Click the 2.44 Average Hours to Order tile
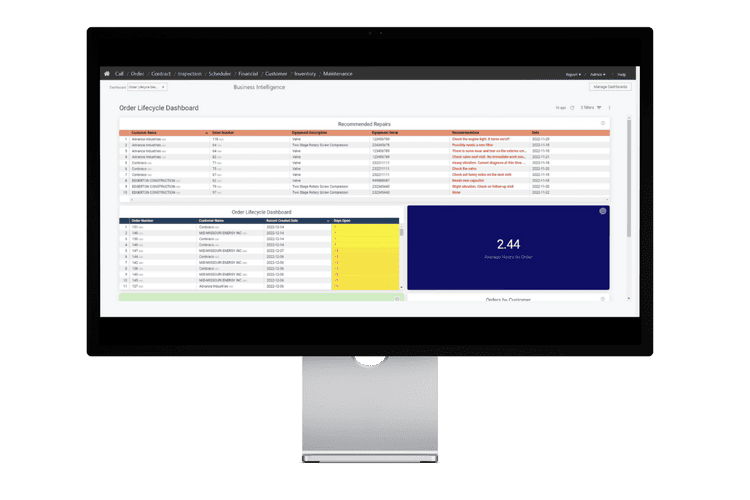 pyautogui.click(x=508, y=248)
